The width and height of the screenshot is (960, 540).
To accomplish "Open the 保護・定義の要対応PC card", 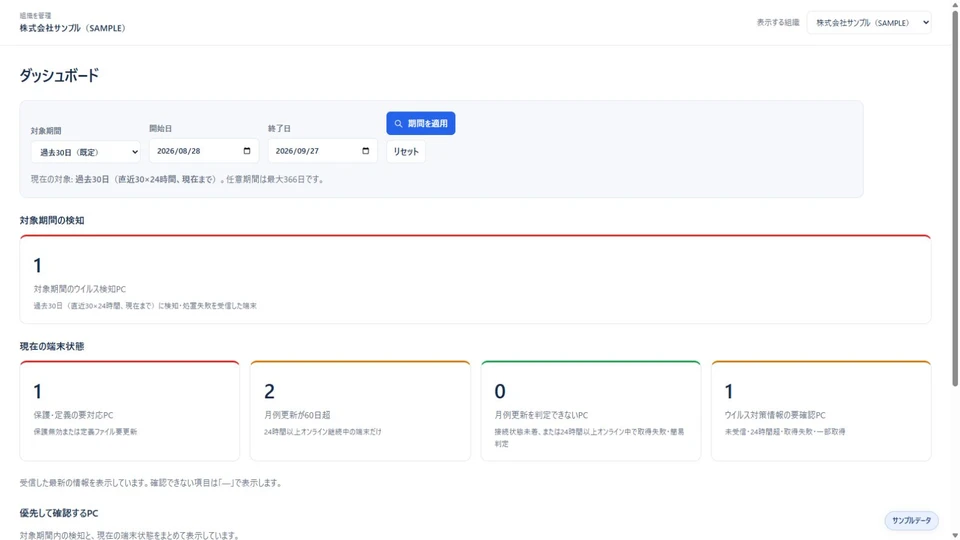I will 130,411.
